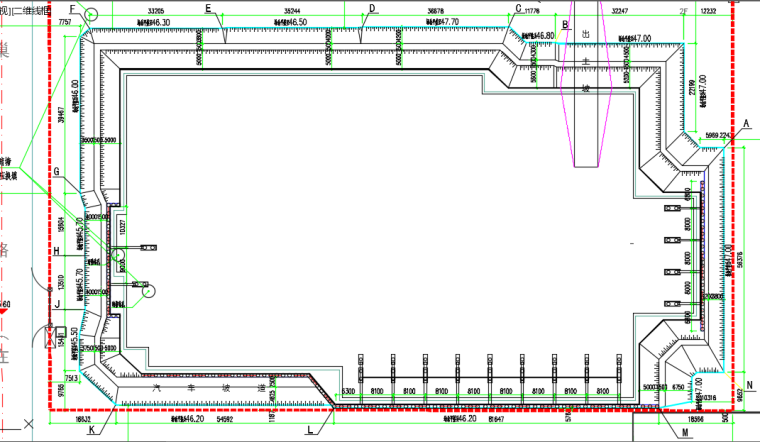Image resolution: width=760 pixels, height=442 pixels.
Task: Select section label A on right edge
Action: [x=745, y=122]
